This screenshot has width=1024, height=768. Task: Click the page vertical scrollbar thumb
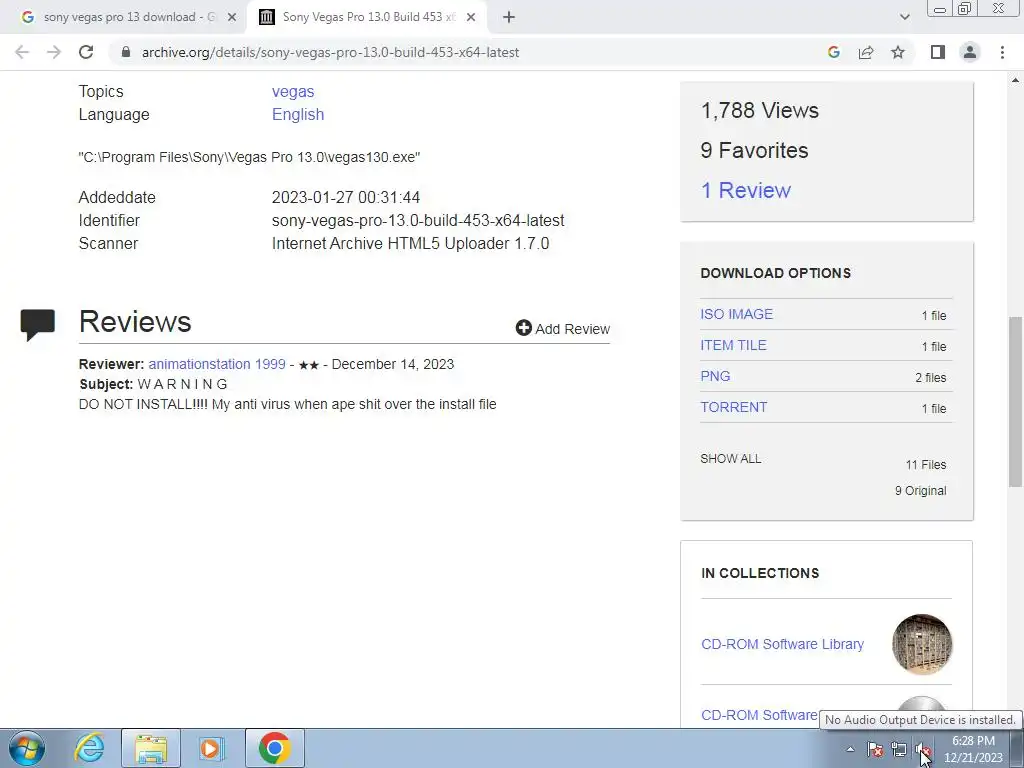(x=1016, y=402)
